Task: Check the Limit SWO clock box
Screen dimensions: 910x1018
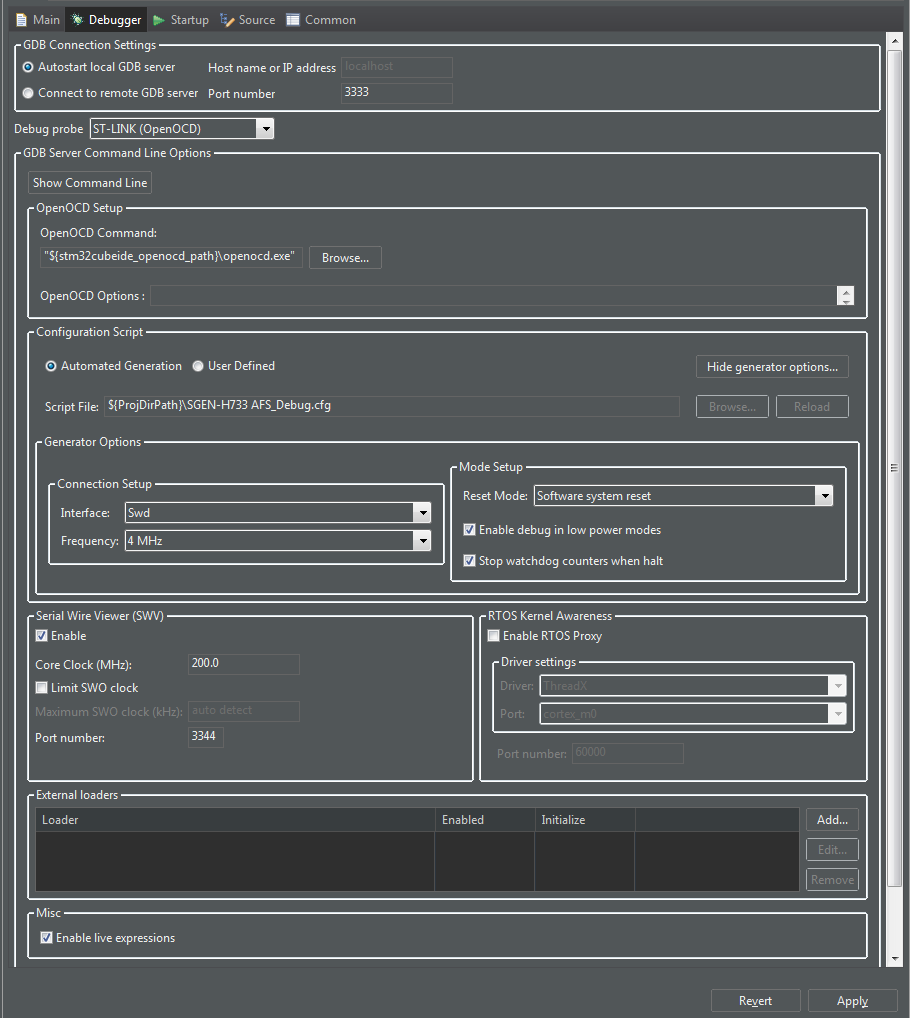Action: click(x=41, y=687)
